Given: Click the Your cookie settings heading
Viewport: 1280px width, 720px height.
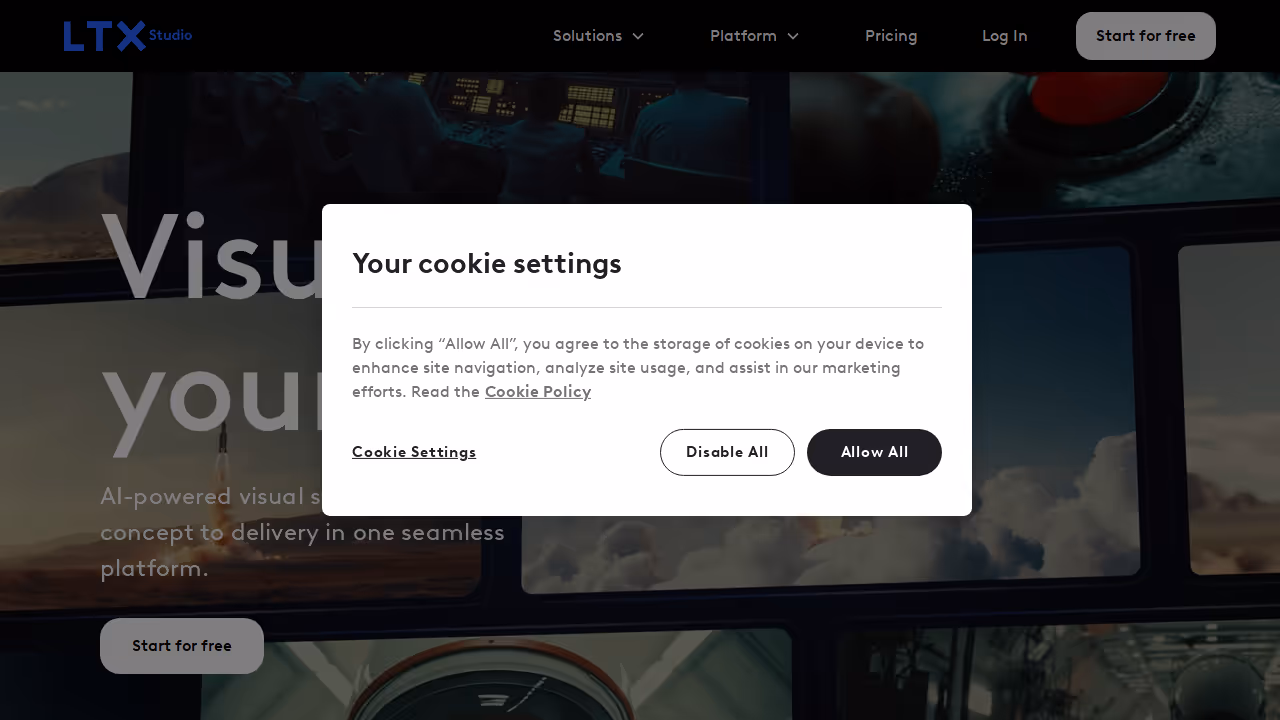Looking at the screenshot, I should pos(487,264).
